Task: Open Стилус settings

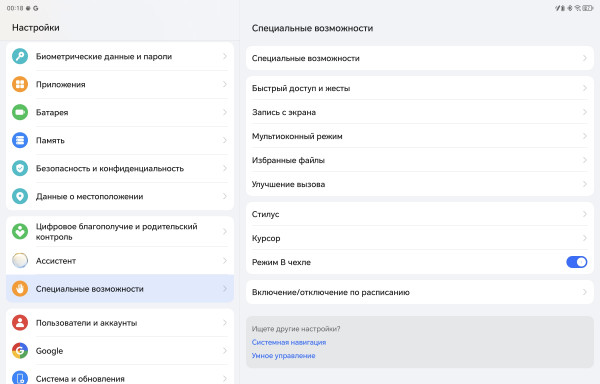Action: pyautogui.click(x=420, y=214)
